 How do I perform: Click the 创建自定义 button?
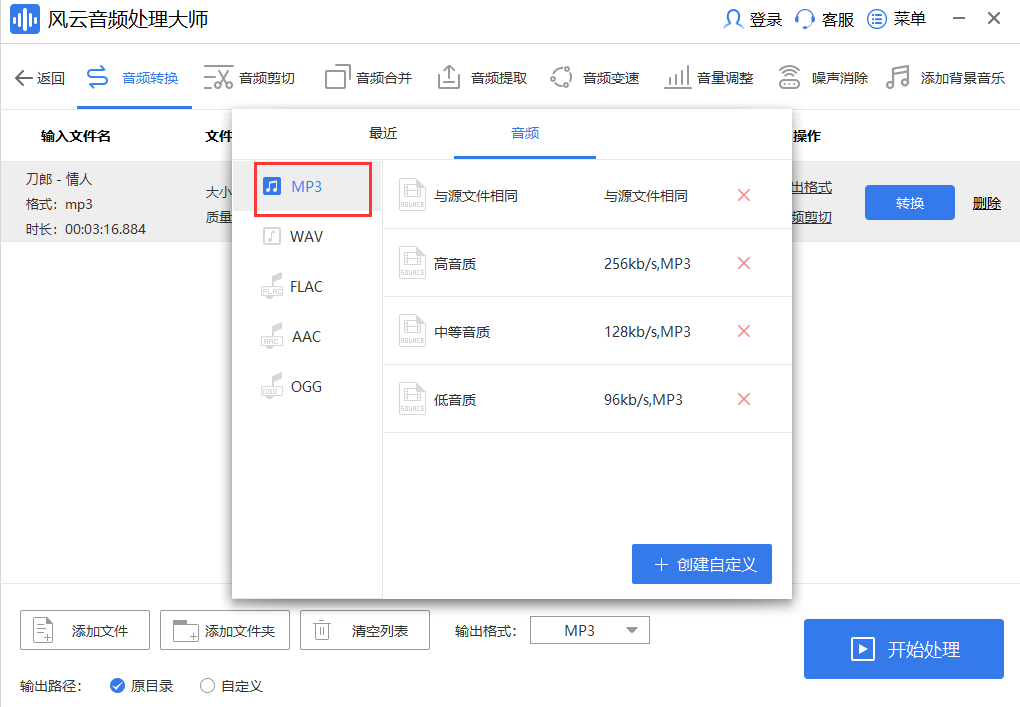[702, 564]
